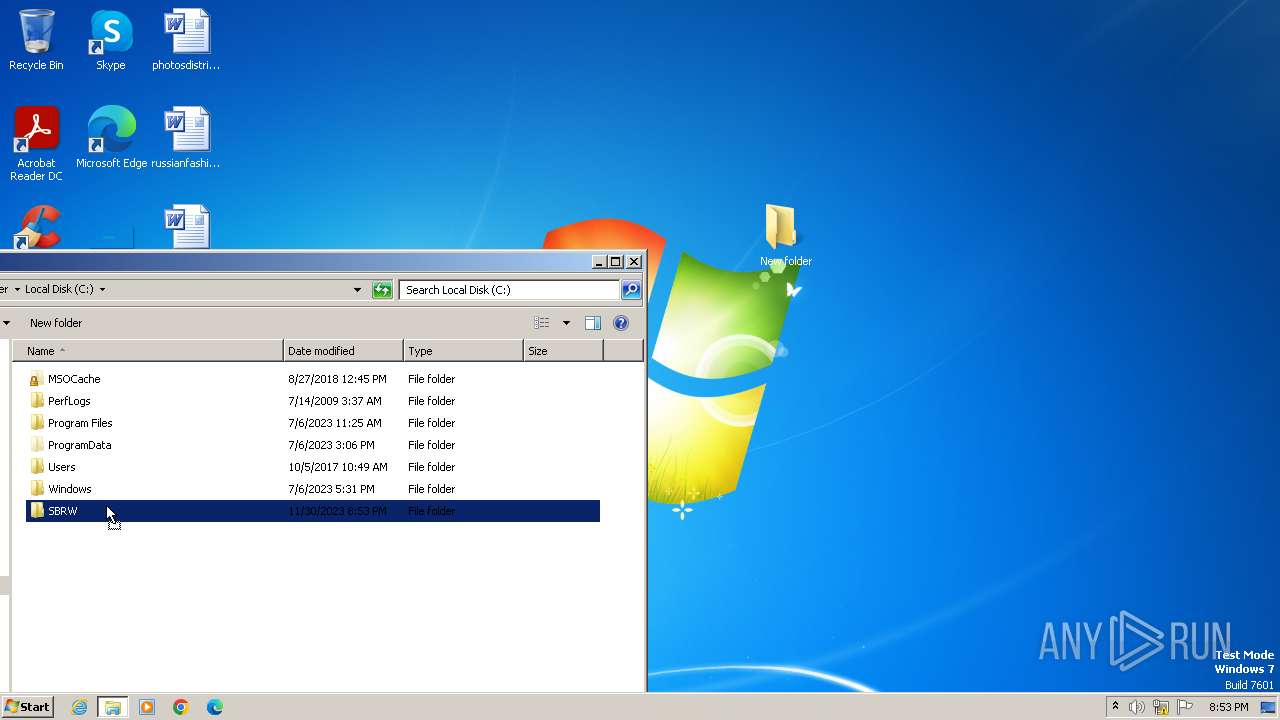Click the Action Center flag icon
The height and width of the screenshot is (720, 1280).
pos(1185,707)
